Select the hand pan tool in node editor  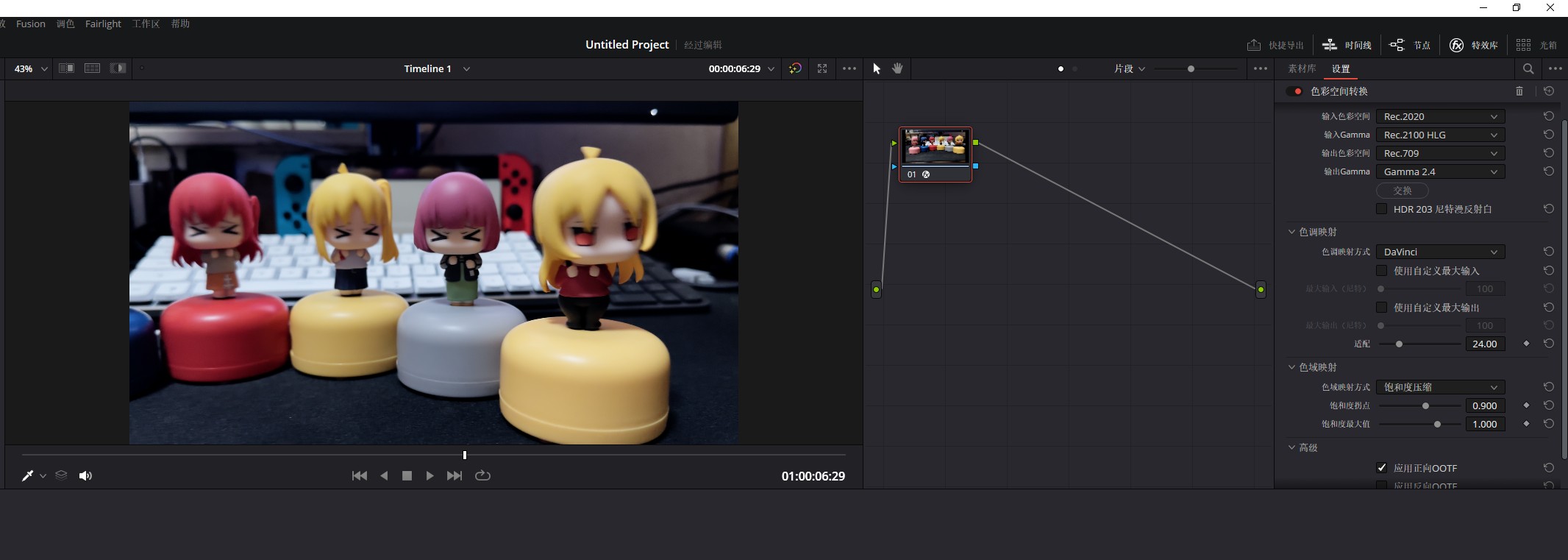point(897,68)
